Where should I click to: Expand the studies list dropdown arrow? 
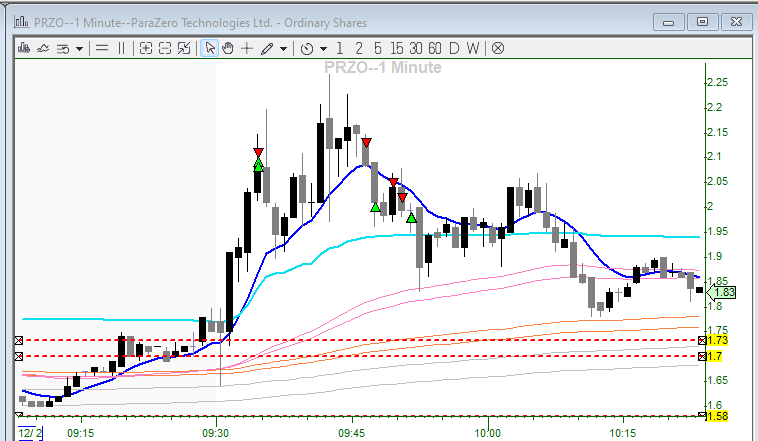pos(79,49)
